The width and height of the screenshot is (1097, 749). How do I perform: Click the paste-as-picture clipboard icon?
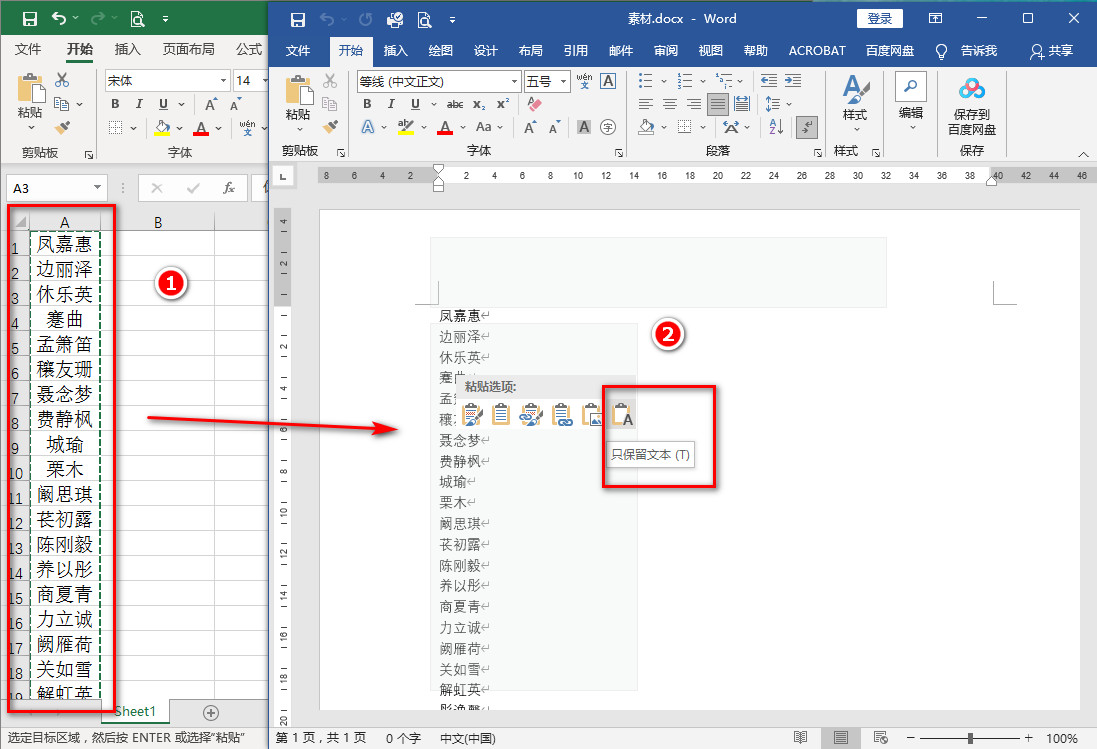point(591,415)
